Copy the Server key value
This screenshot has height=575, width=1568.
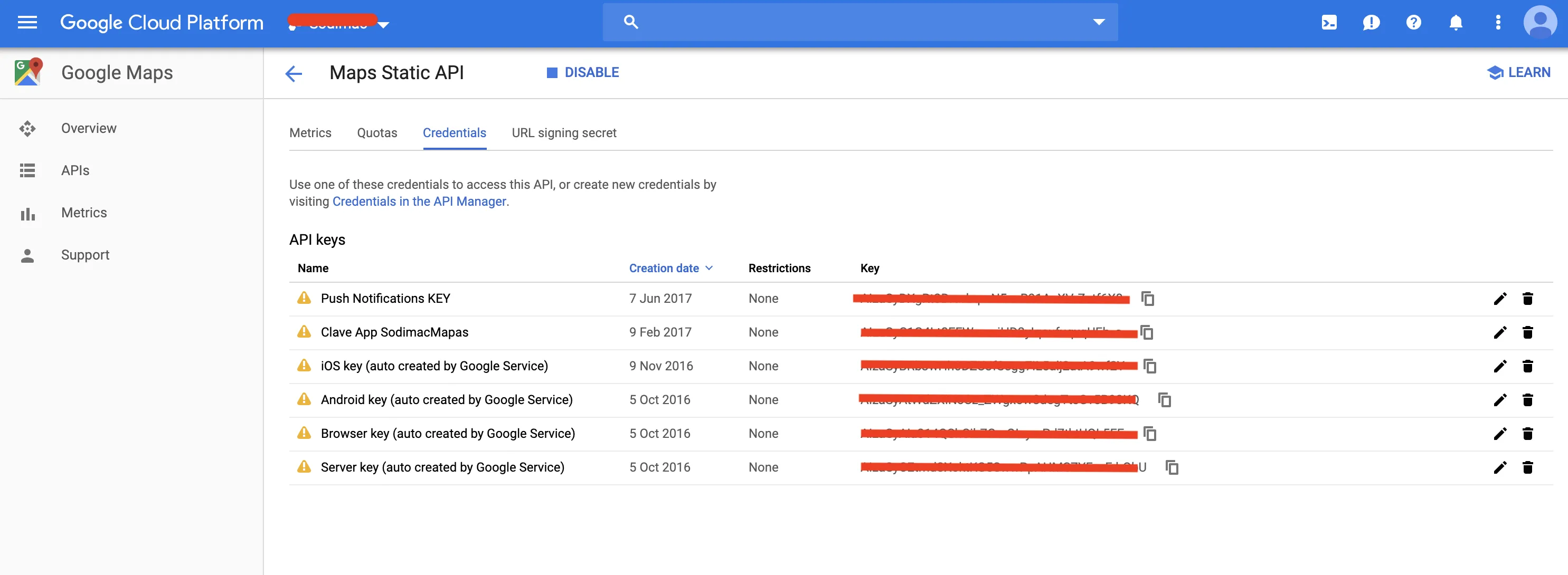(x=1172, y=467)
